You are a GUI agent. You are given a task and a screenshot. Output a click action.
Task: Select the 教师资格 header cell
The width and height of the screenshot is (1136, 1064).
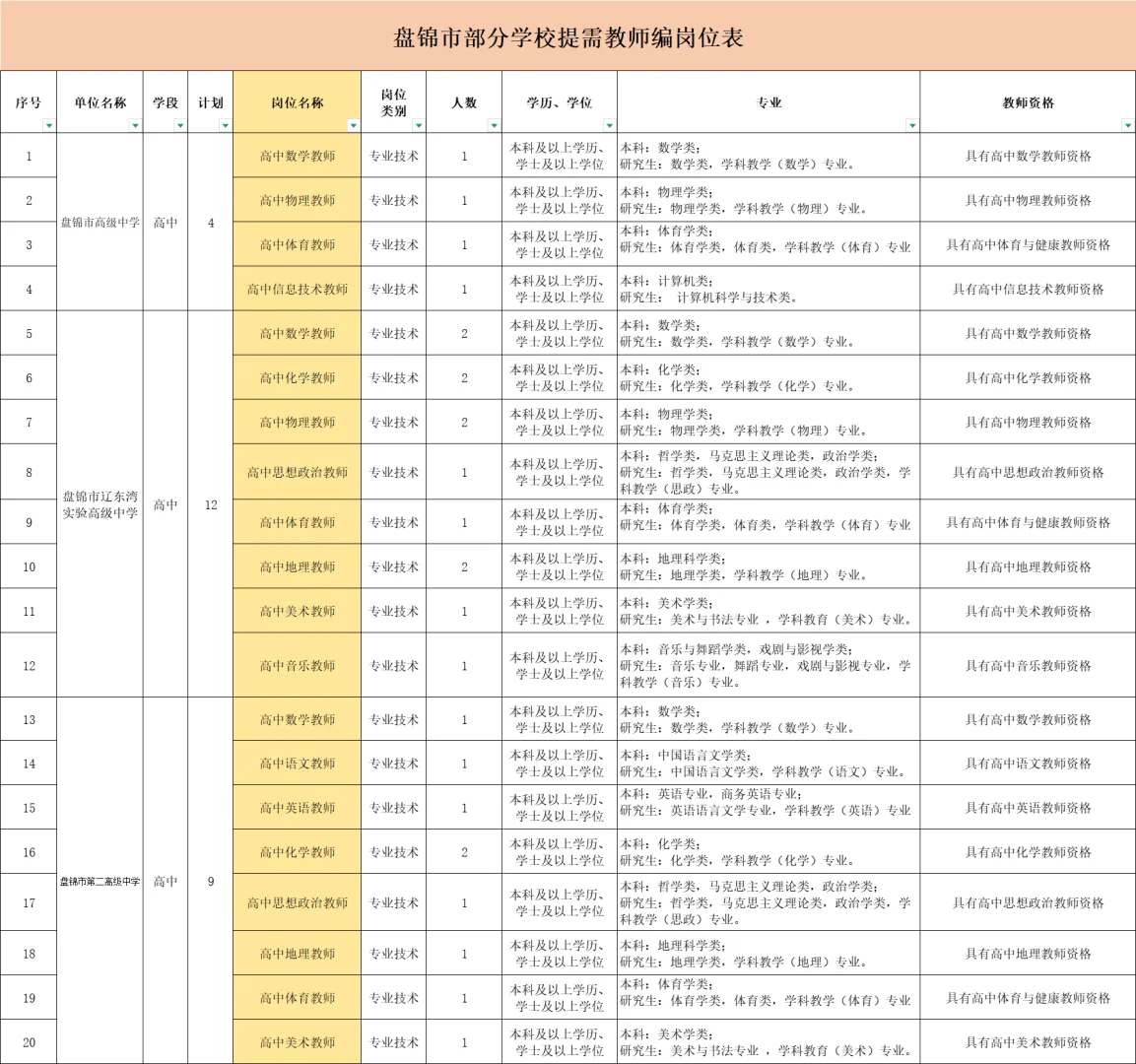(x=1028, y=102)
